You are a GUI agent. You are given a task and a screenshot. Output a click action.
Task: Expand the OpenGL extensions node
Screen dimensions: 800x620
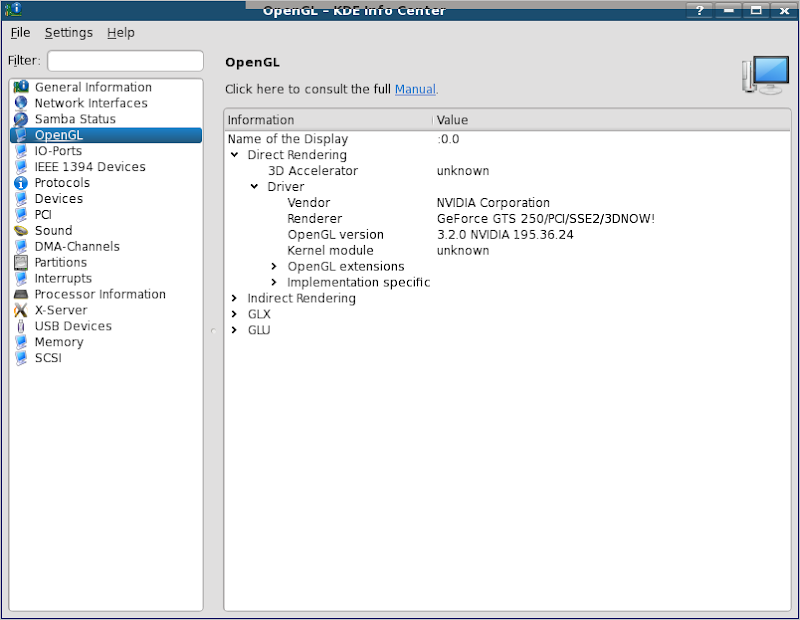point(275,267)
